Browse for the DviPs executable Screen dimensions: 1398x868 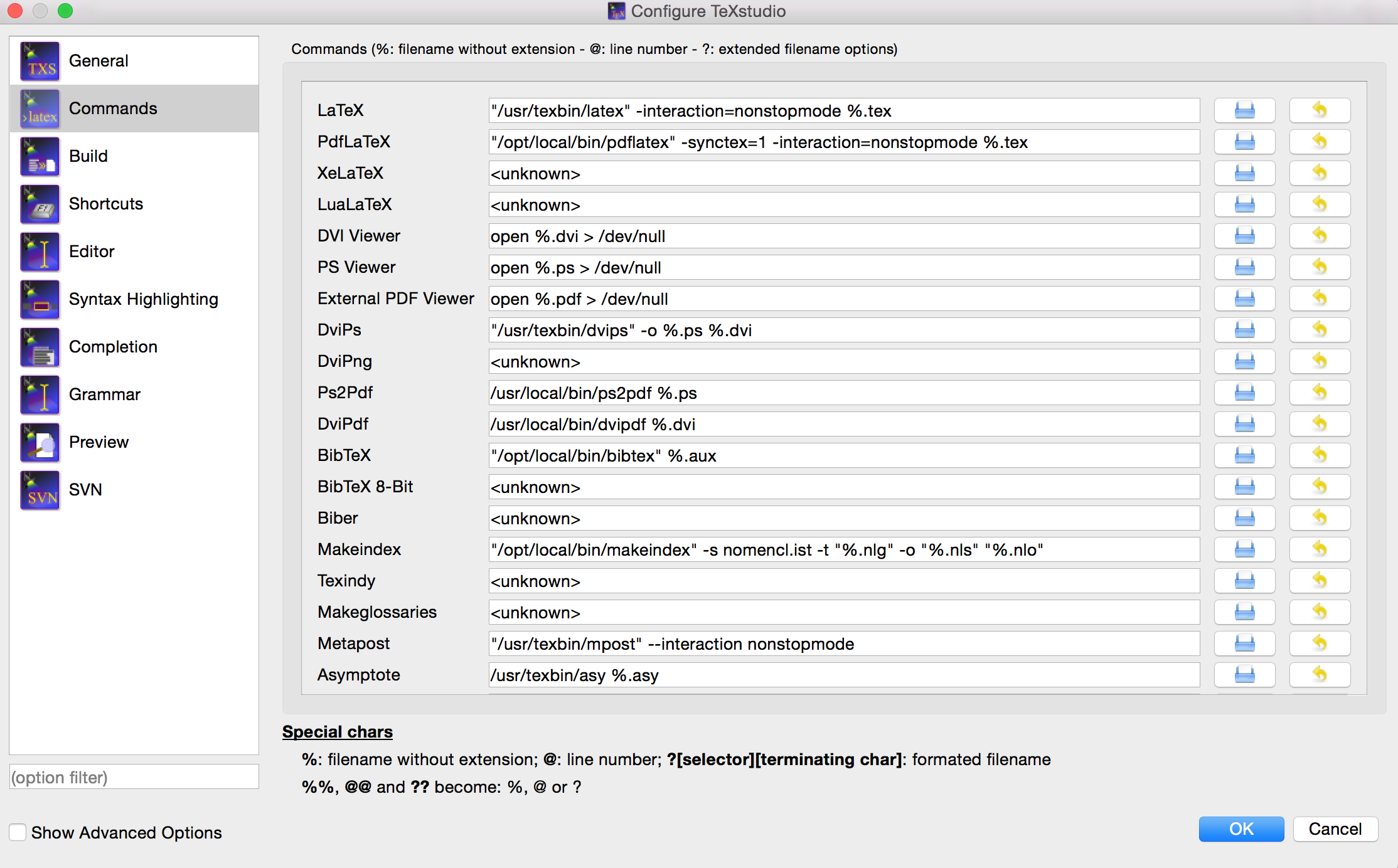coord(1244,330)
